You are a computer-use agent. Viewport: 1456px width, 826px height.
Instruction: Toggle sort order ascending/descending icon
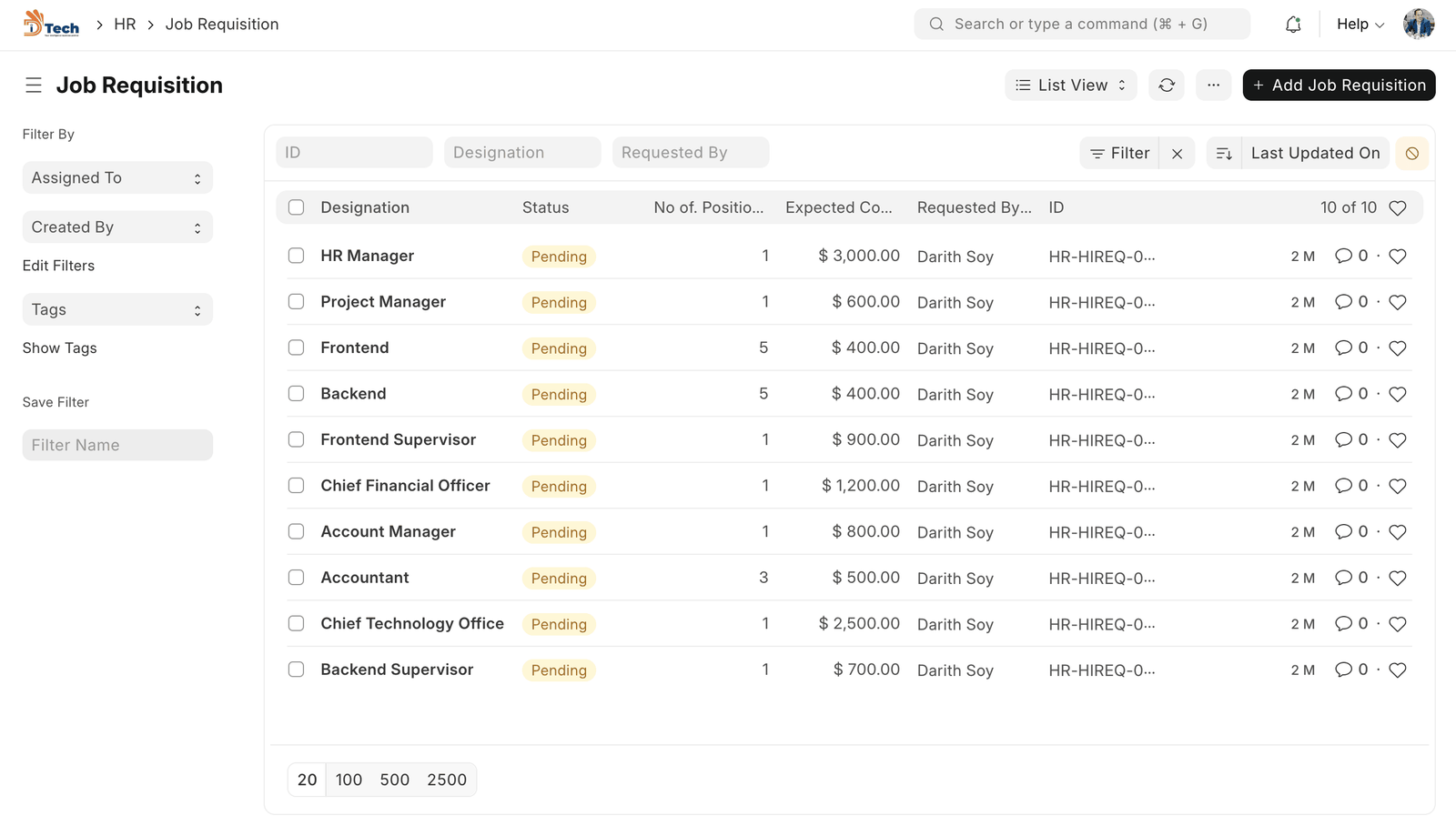pos(1224,154)
